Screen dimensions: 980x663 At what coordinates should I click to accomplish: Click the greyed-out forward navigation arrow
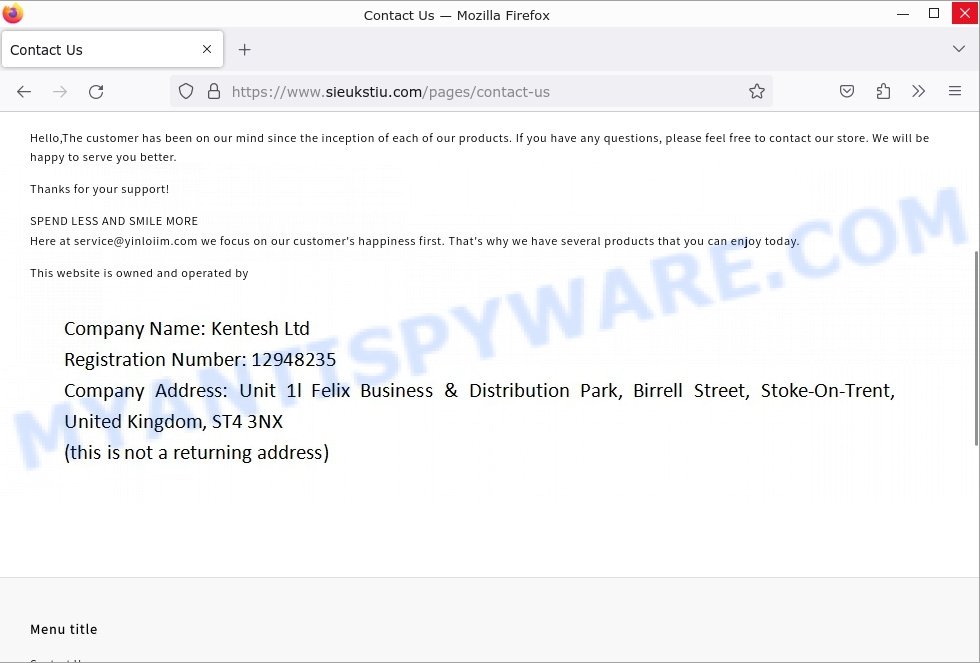tap(60, 92)
